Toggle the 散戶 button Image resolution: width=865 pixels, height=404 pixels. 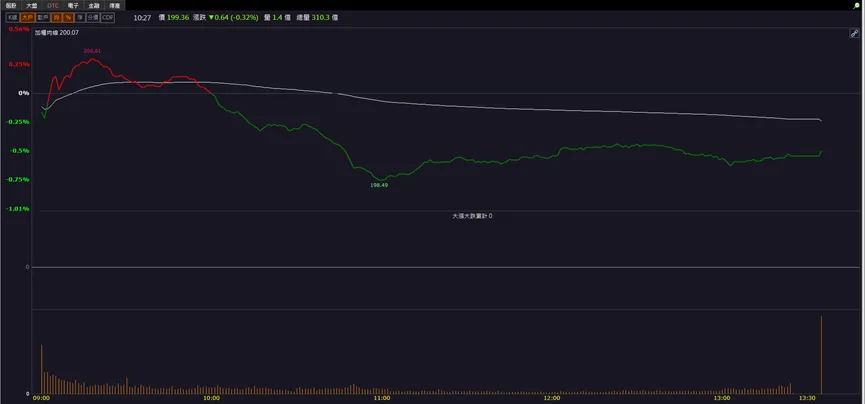42,18
